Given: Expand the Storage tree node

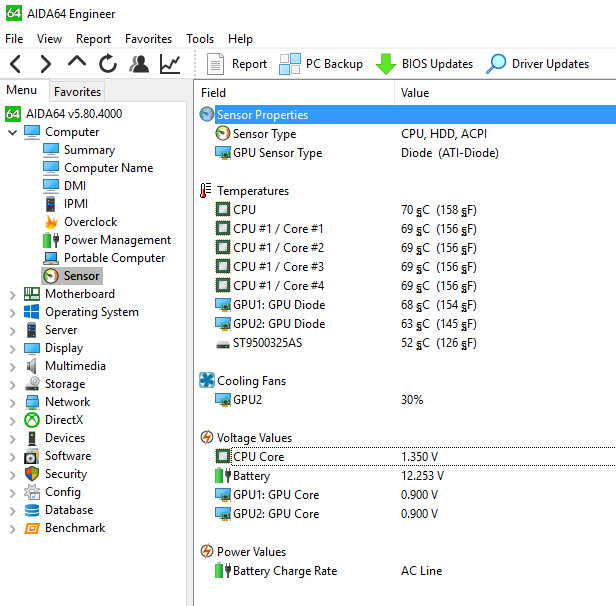Looking at the screenshot, I should pos(13,385).
